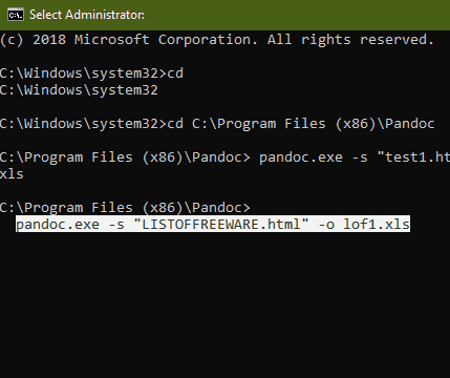450x378 pixels.
Task: Click 'All rights' in the copyright line
Action: (x=309, y=40)
